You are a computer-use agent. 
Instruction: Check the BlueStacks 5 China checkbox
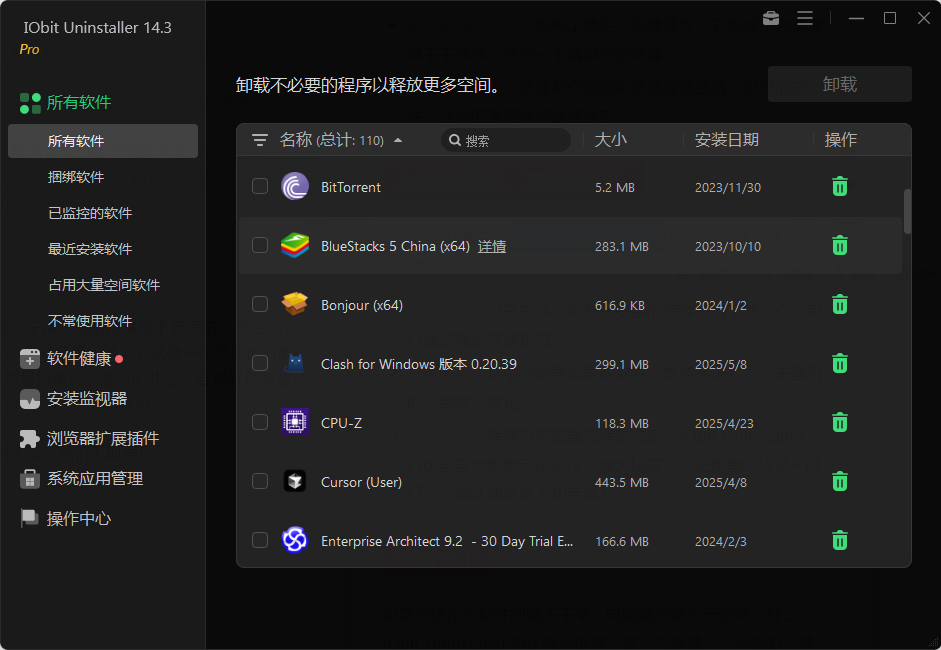[x=260, y=245]
